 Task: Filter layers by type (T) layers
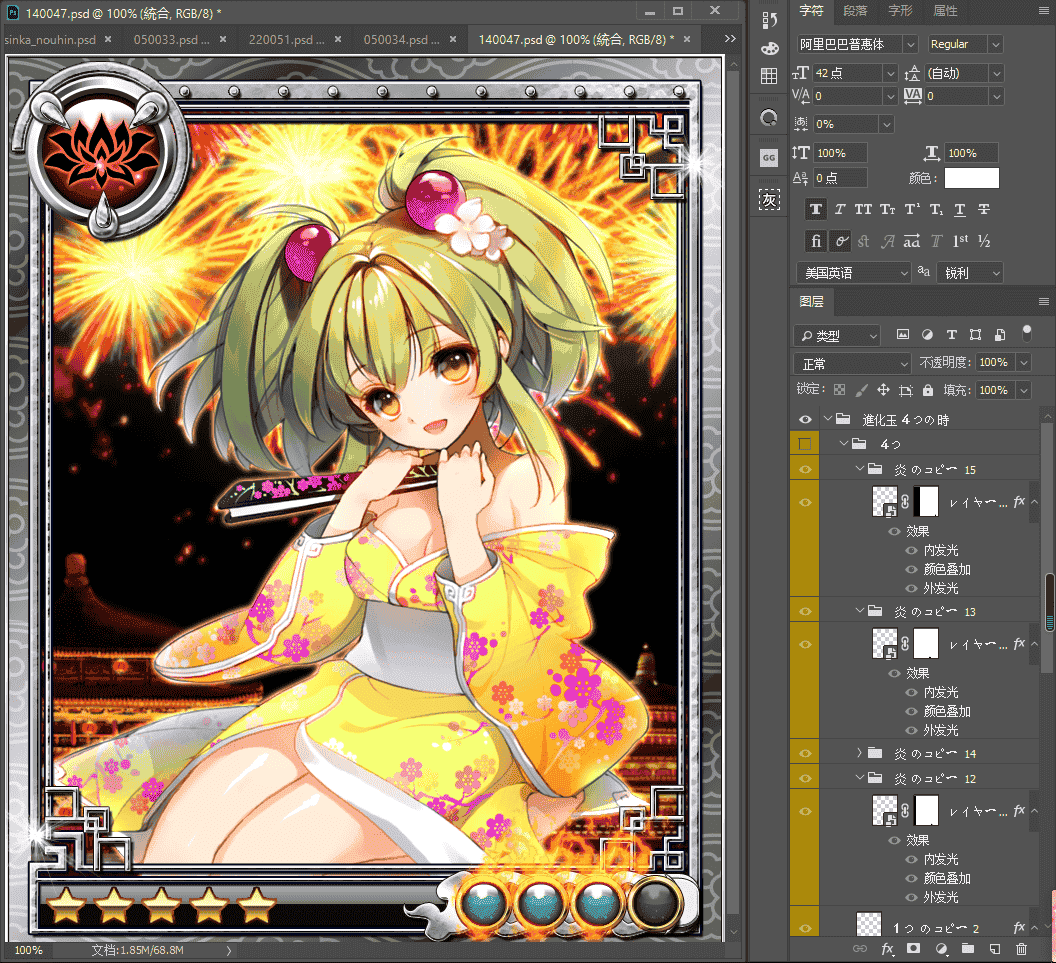tap(952, 335)
